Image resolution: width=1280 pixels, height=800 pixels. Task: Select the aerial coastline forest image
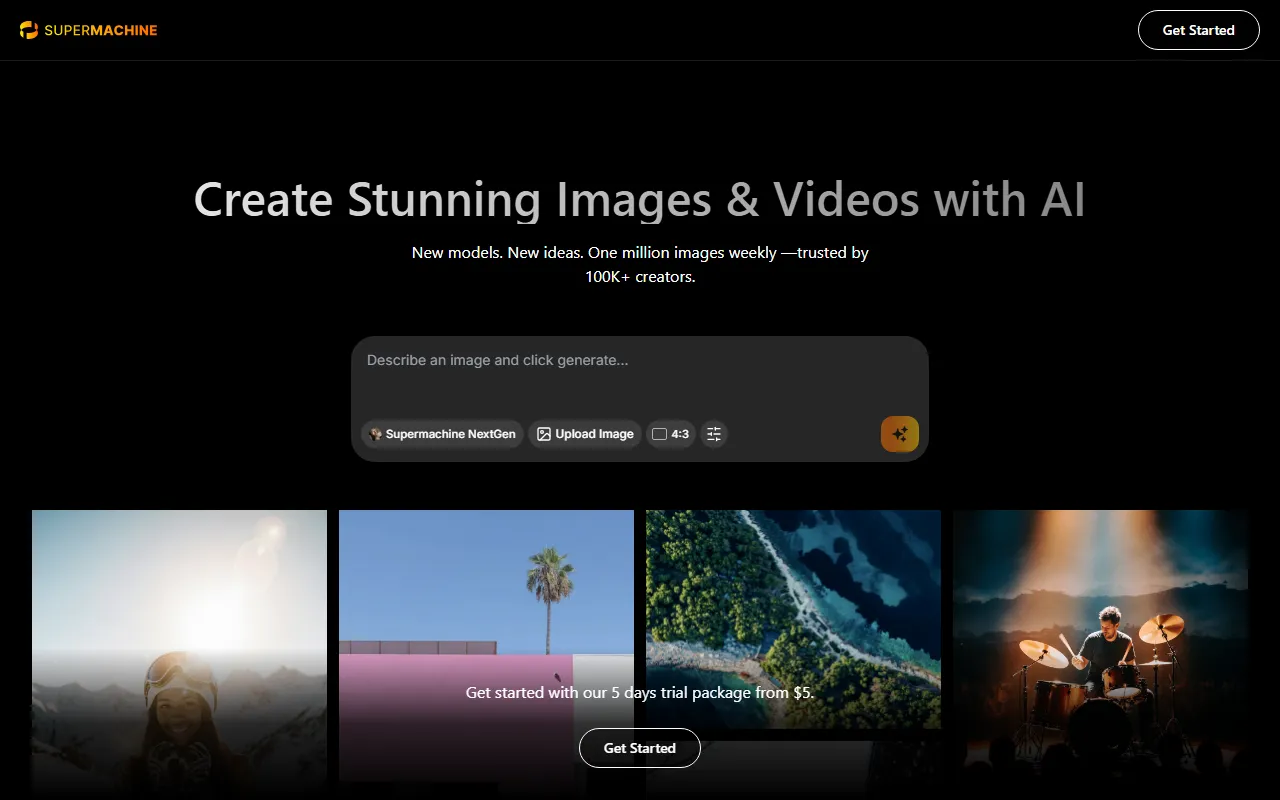pyautogui.click(x=793, y=600)
